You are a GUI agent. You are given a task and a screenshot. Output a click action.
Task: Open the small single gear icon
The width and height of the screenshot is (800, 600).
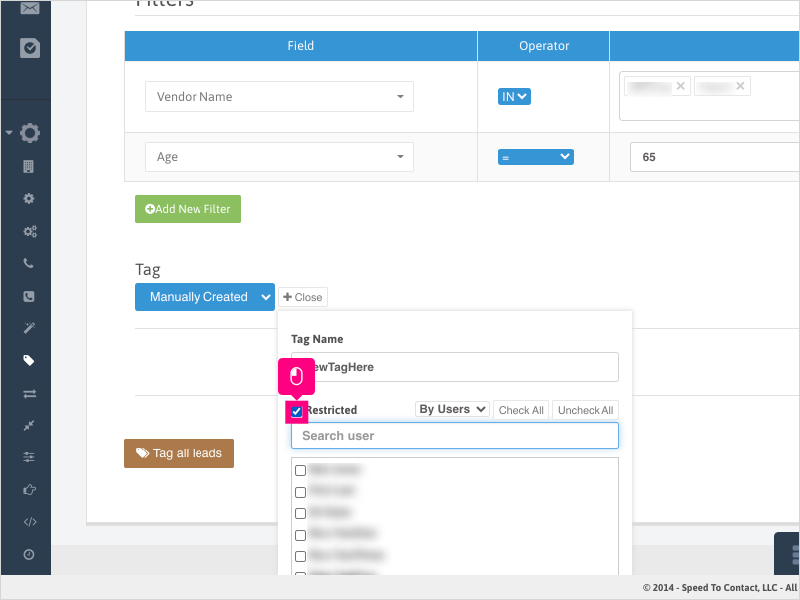tap(29, 198)
